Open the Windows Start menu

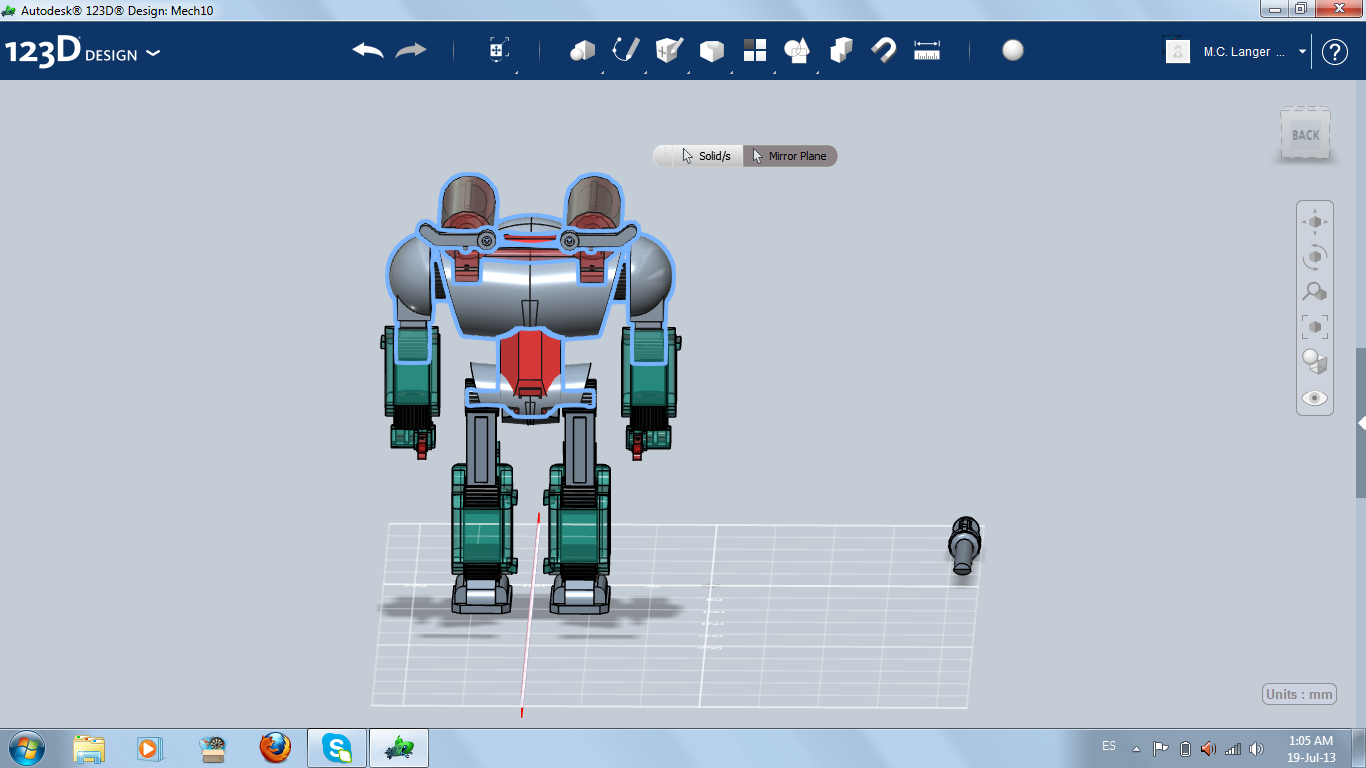click(x=25, y=748)
